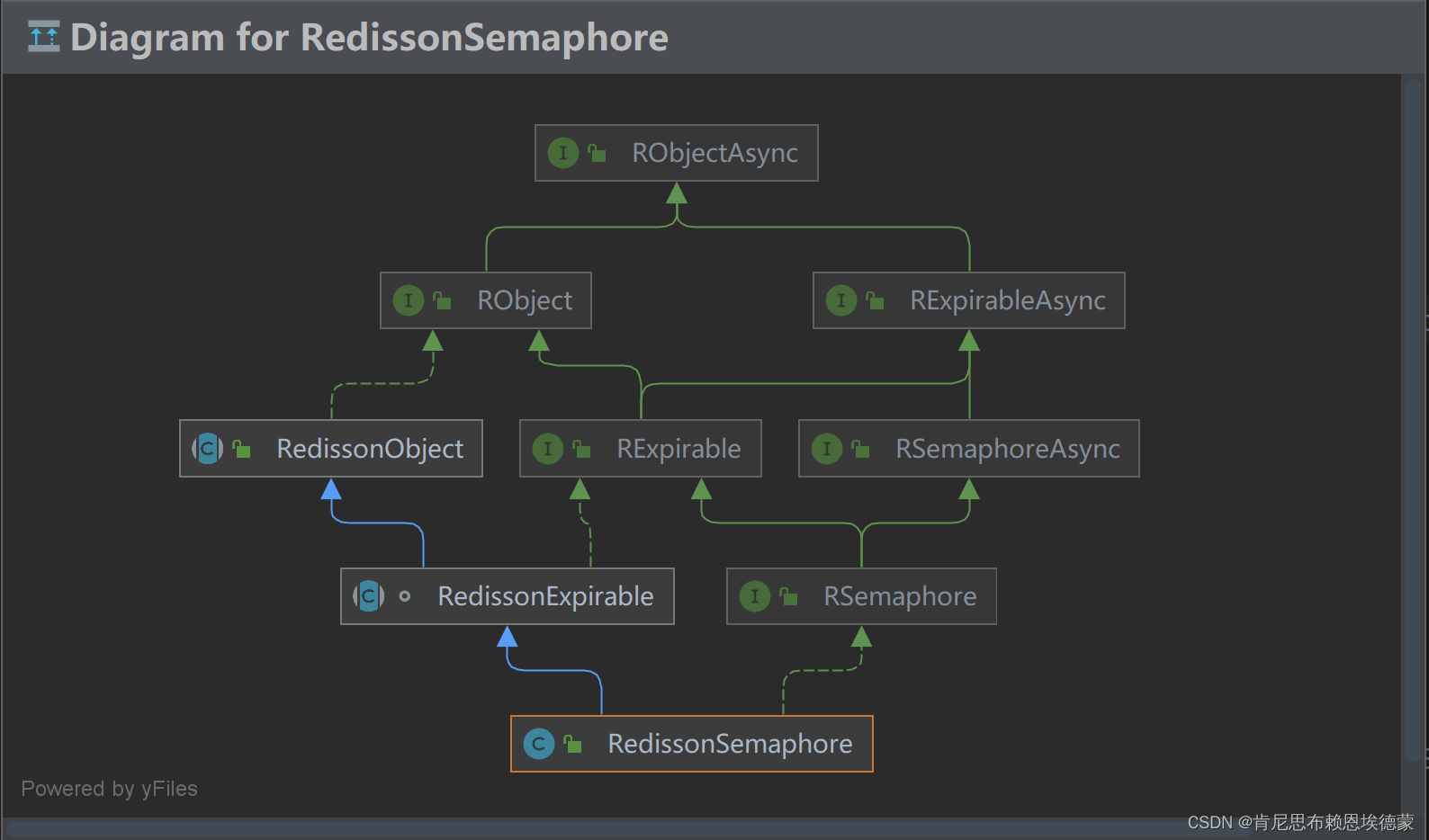Click the diagram icon in the title bar
The height and width of the screenshot is (840, 1429).
pos(43,37)
